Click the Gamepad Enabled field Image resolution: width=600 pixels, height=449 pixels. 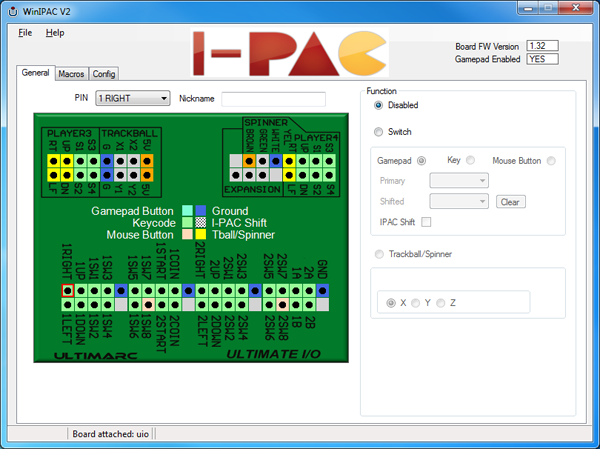542,59
